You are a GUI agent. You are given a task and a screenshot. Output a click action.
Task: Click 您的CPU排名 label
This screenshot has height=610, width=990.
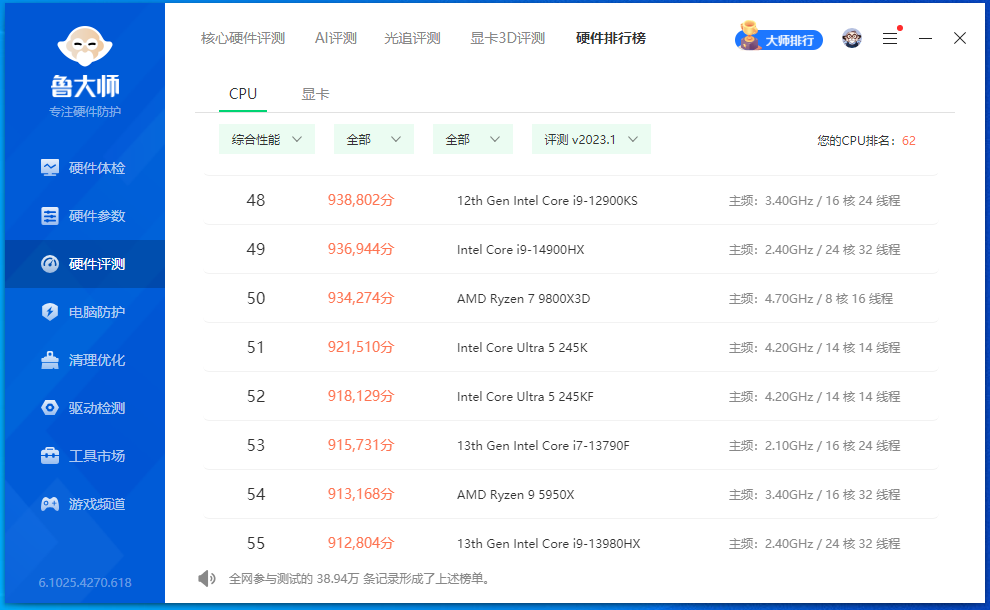(856, 141)
